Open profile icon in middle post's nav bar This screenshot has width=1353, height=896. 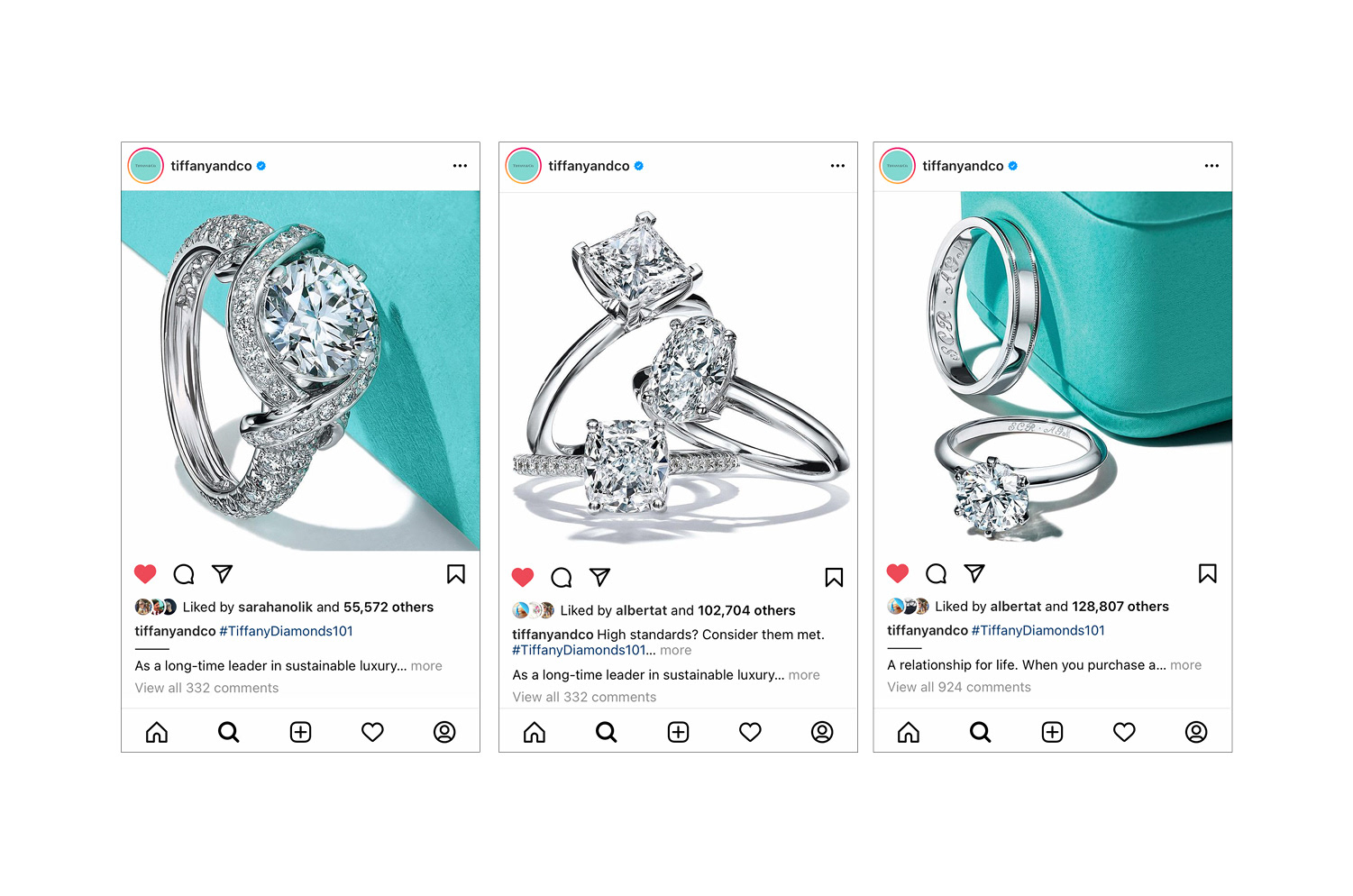click(822, 732)
